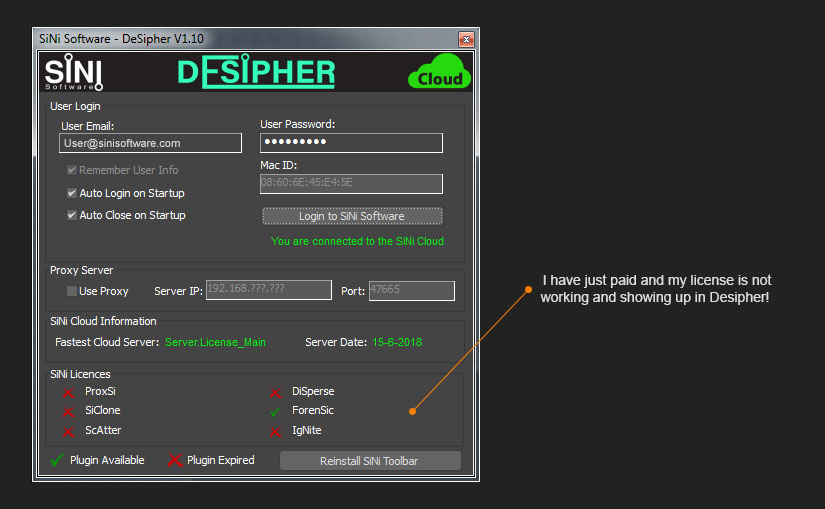Screen dimensions: 825x509
Task: Click the Plugin Expired red X icon
Action: pos(175,460)
